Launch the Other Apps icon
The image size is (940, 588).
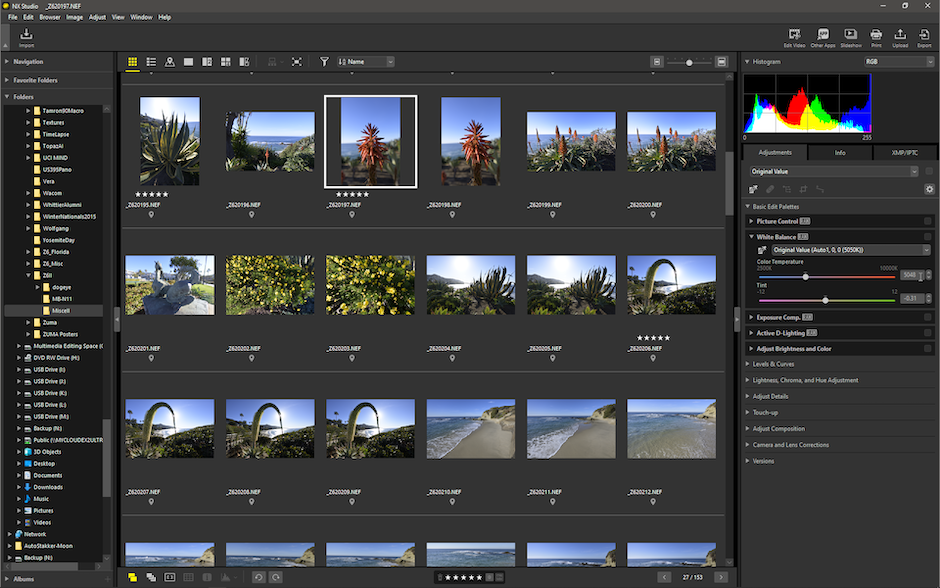pos(822,37)
